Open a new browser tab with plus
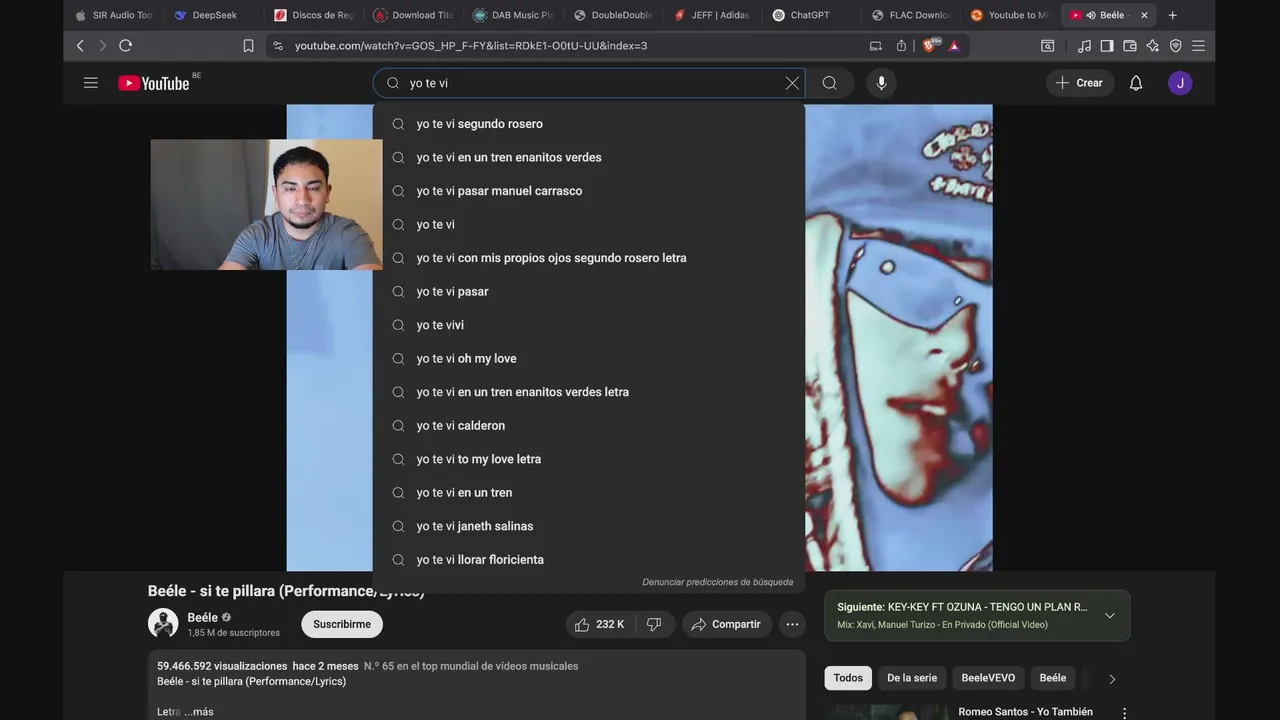This screenshot has width=1280, height=720. [1173, 15]
